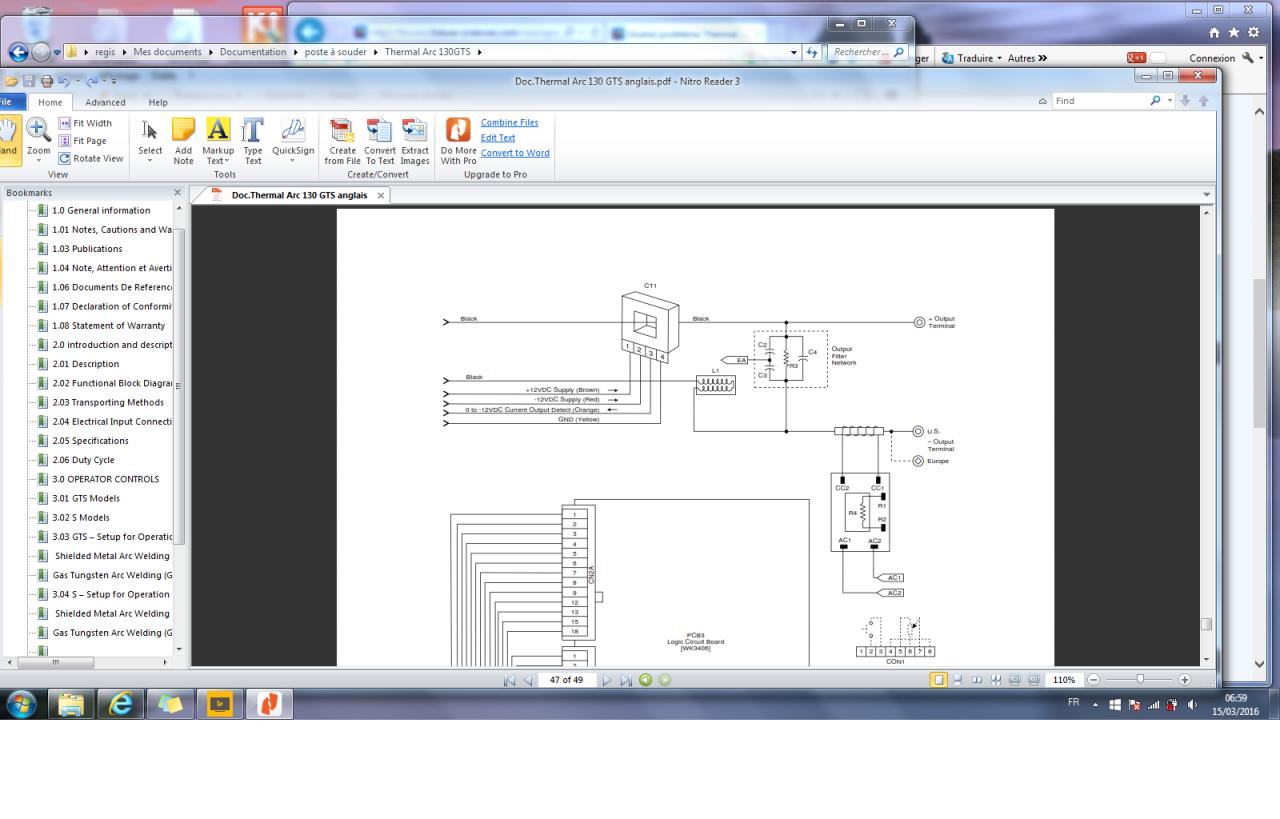This screenshot has width=1280, height=819.
Task: Click Do More With Pro icon
Action: [458, 130]
